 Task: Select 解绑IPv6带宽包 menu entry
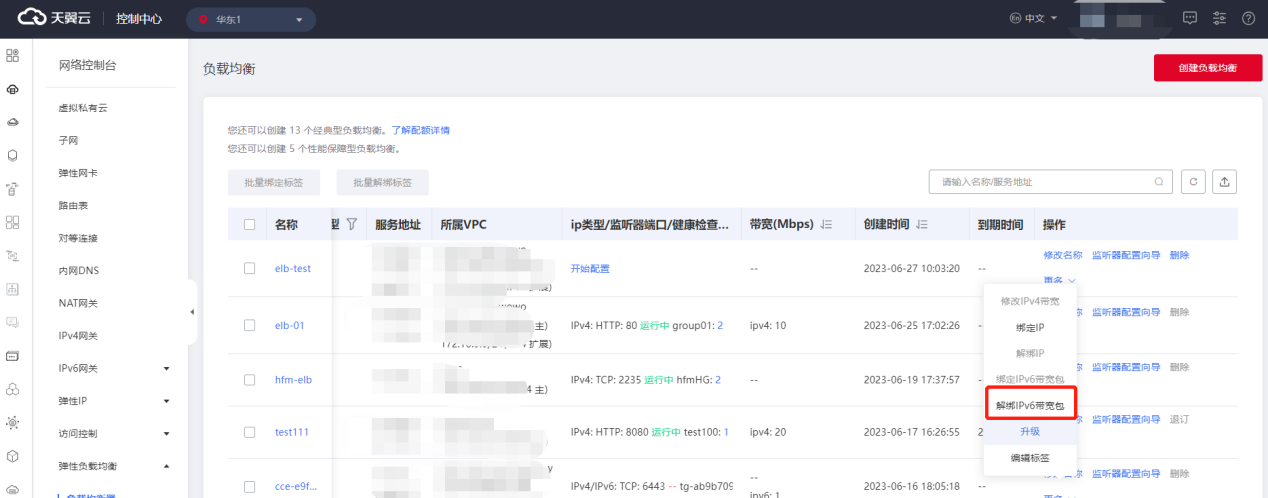coord(1031,405)
